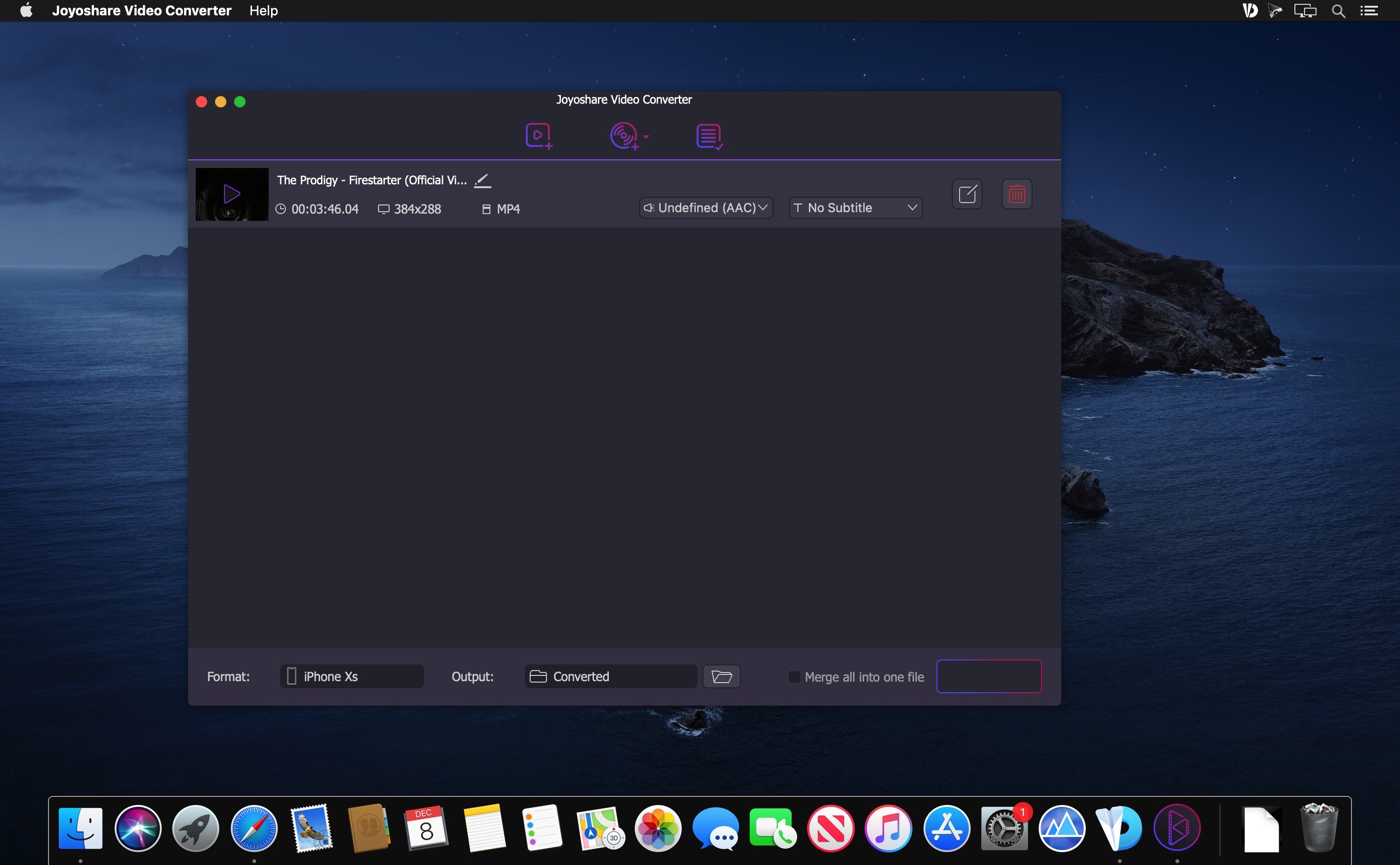Image resolution: width=1400 pixels, height=865 pixels.
Task: Open App Store in the Dock
Action: coord(947,828)
